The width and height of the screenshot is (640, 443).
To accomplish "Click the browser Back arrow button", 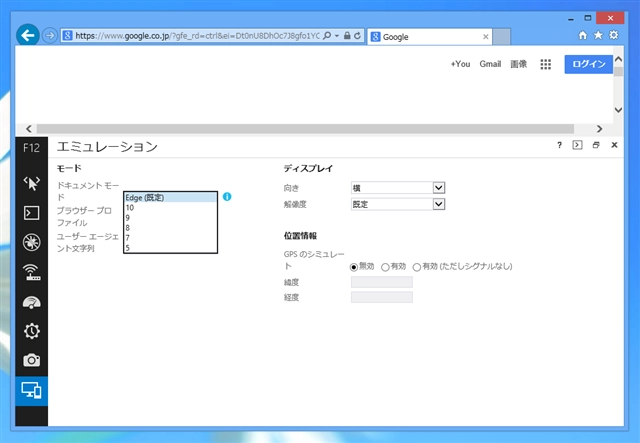I will tap(28, 36).
